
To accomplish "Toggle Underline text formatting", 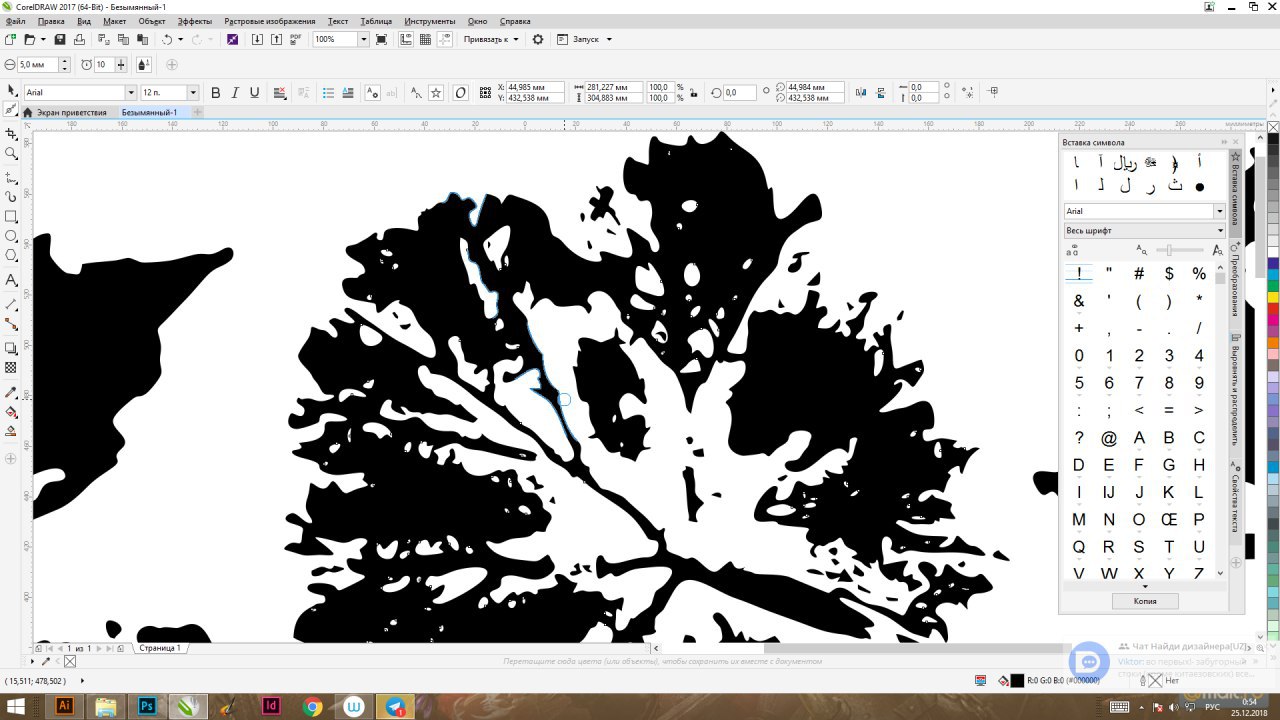I will click(255, 92).
